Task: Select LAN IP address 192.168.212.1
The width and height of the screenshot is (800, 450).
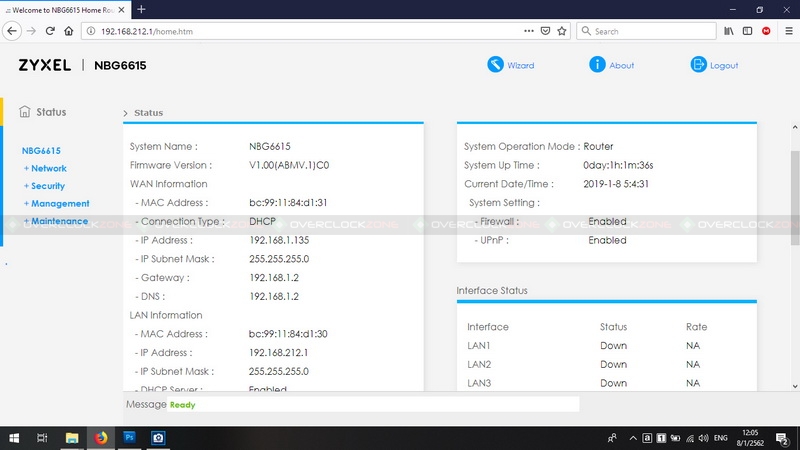Action: pos(279,353)
